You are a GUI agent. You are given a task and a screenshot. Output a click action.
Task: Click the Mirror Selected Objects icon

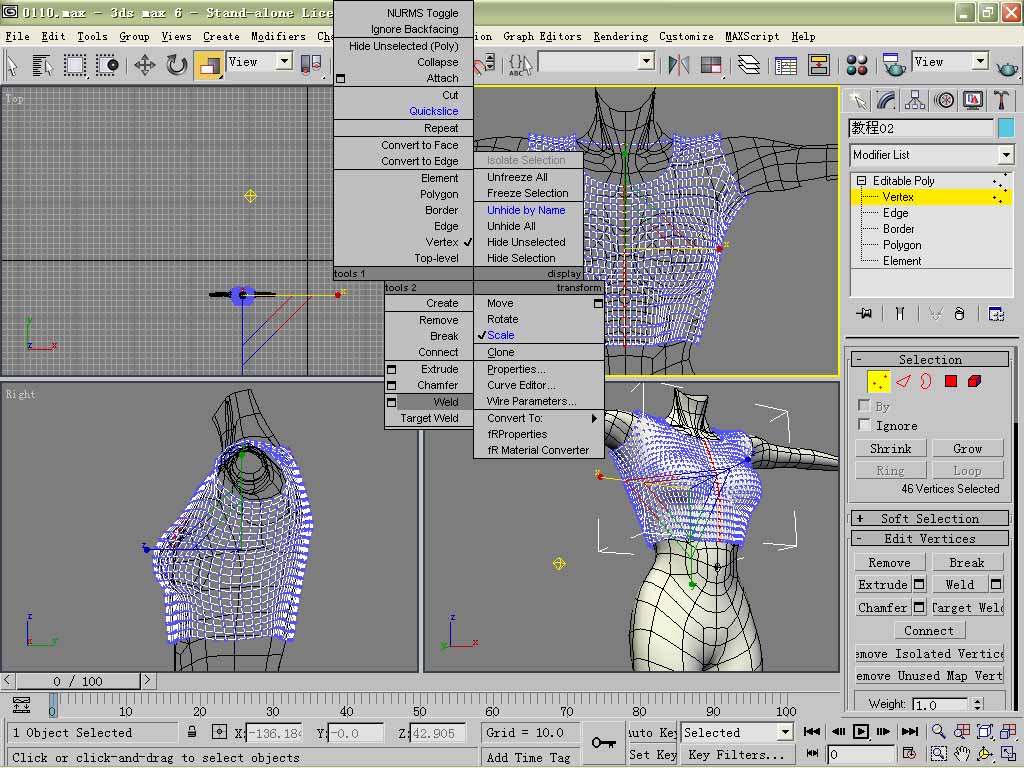coord(679,65)
